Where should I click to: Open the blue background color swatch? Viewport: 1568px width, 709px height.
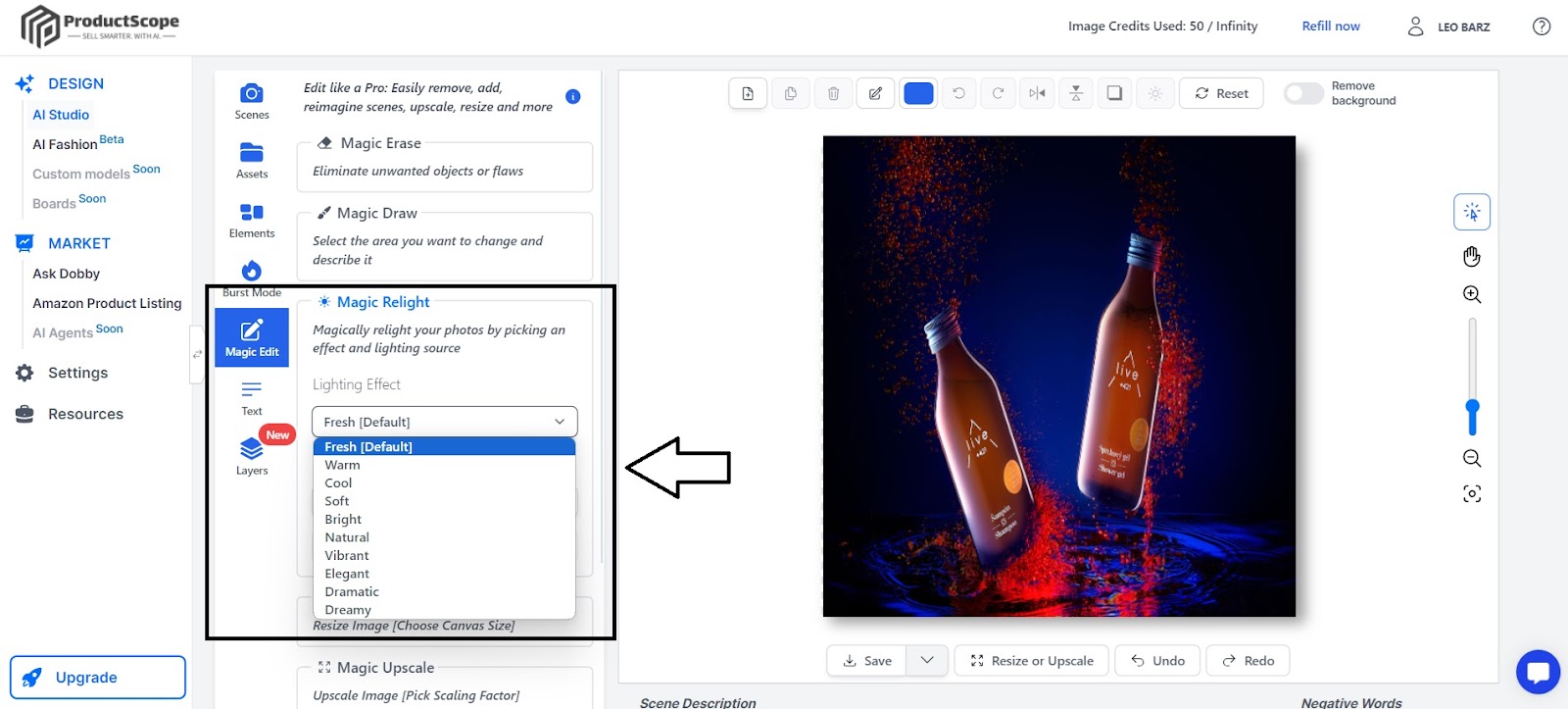[918, 93]
